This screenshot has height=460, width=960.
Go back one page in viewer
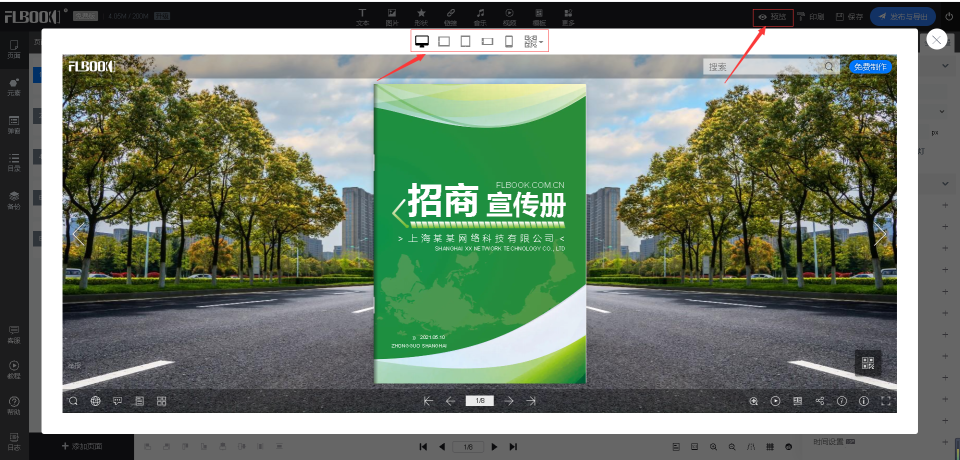451,401
